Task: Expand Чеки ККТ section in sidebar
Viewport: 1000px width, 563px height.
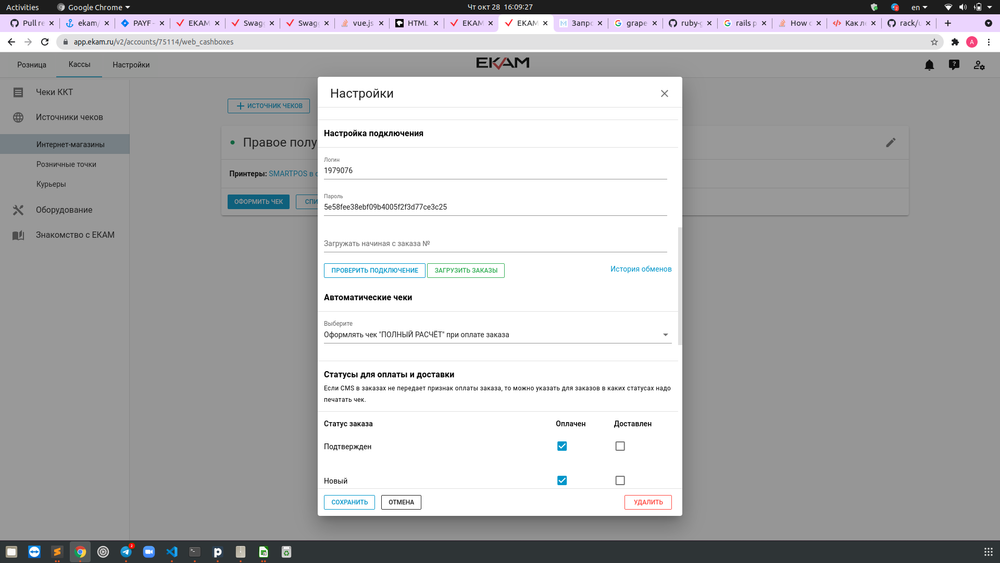Action: (x=55, y=92)
